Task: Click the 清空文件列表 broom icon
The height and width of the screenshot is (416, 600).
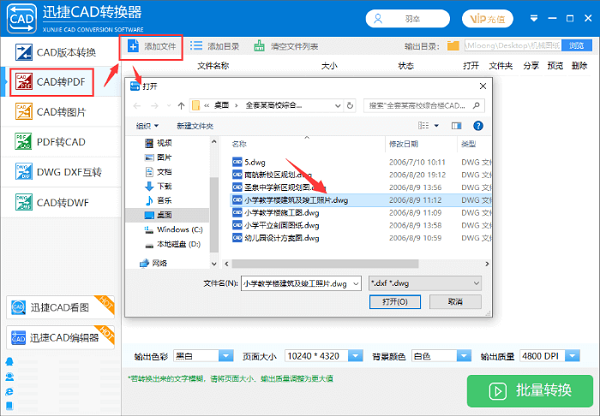Action: [x=259, y=46]
